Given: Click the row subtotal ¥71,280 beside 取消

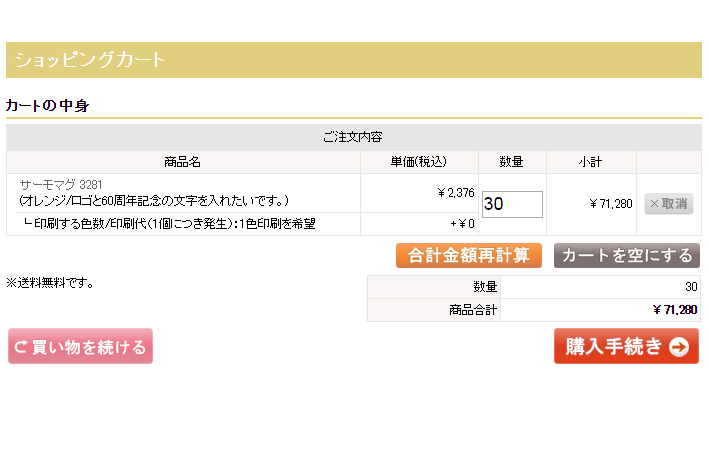Looking at the screenshot, I should coord(610,204).
